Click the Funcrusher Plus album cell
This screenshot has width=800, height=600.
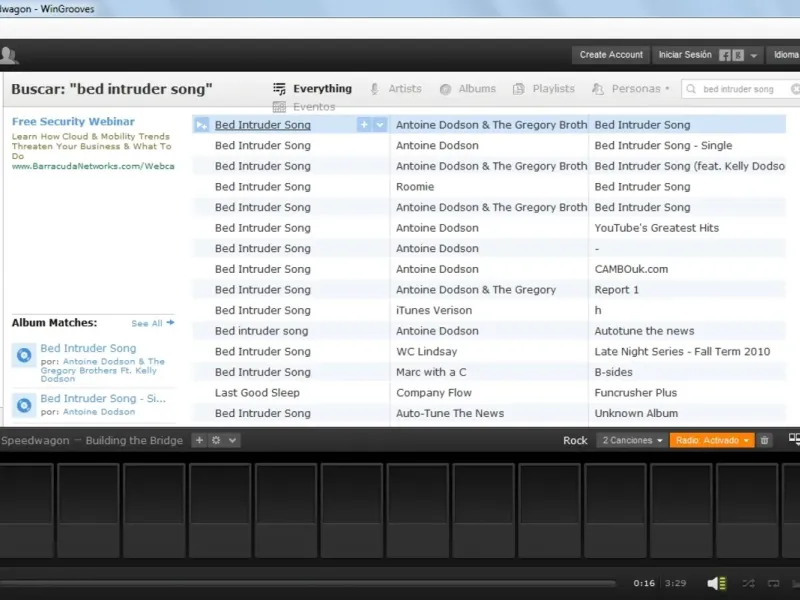click(x=636, y=393)
